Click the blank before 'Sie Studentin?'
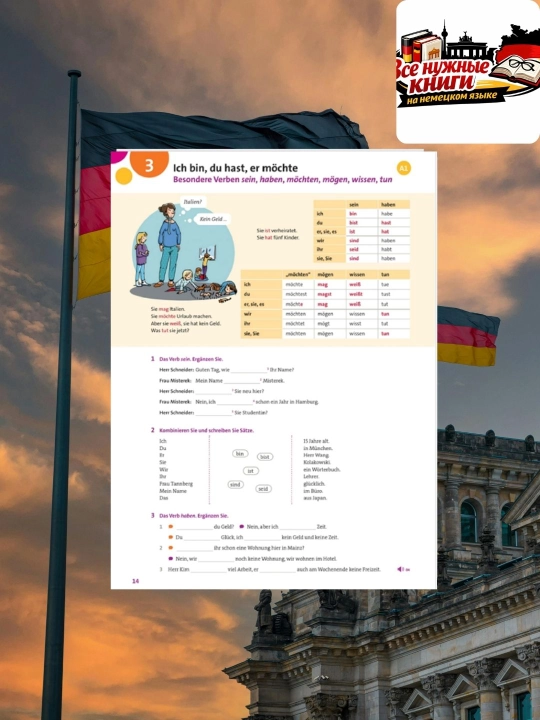This screenshot has width=540, height=720. click(x=214, y=413)
